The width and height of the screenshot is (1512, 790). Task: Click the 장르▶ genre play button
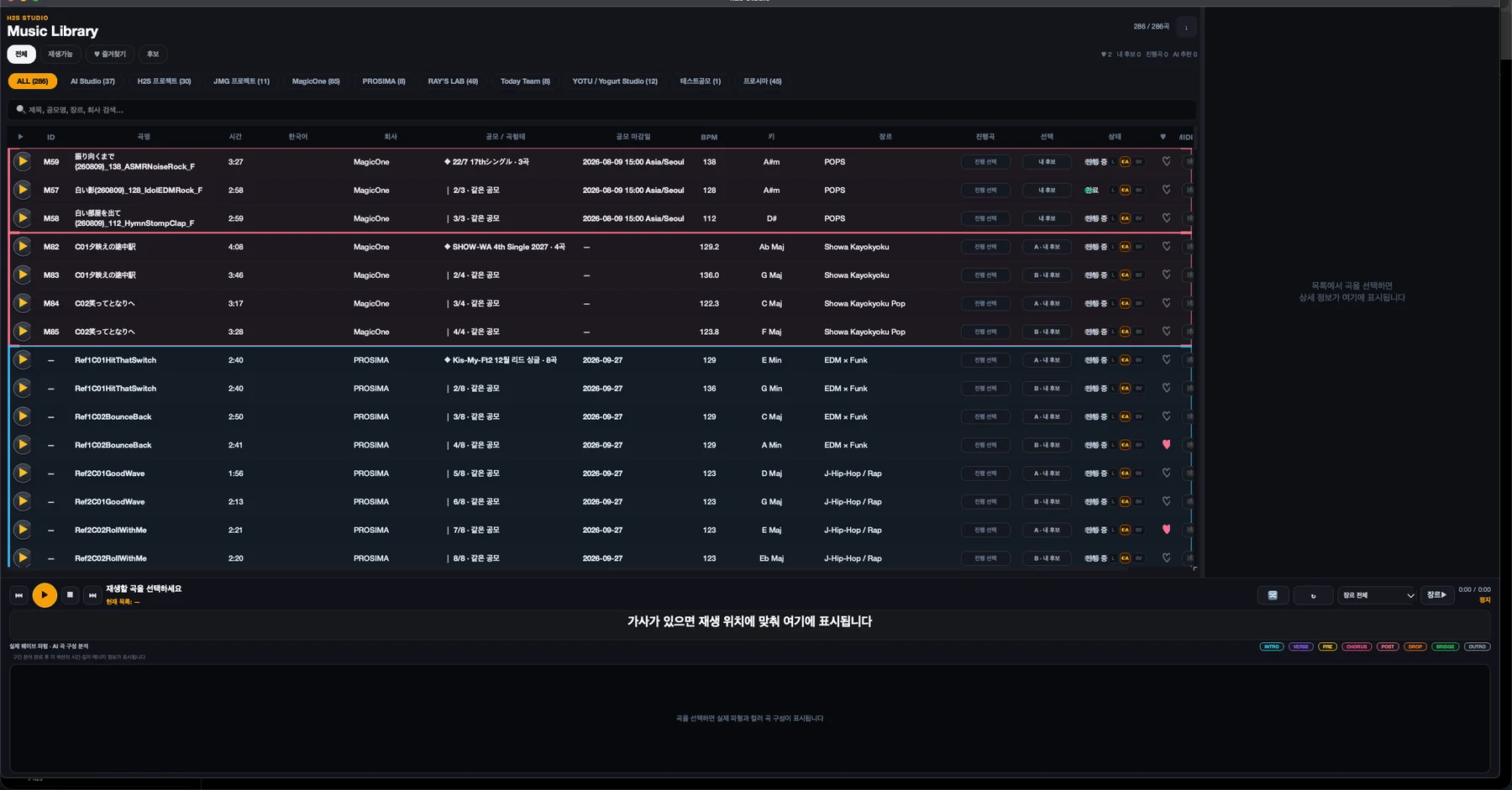pyautogui.click(x=1436, y=595)
